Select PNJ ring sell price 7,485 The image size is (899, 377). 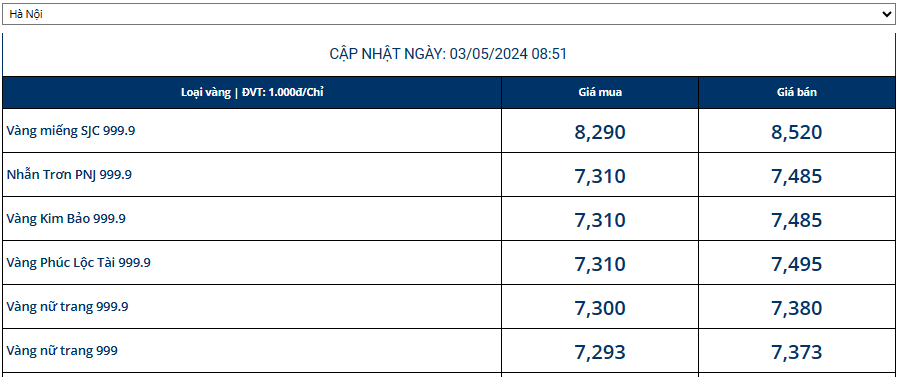[x=797, y=176]
